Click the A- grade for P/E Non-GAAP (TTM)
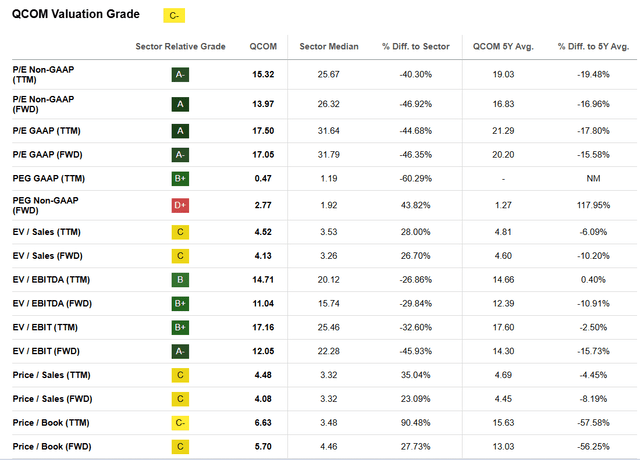The width and height of the screenshot is (640, 460). 181,74
